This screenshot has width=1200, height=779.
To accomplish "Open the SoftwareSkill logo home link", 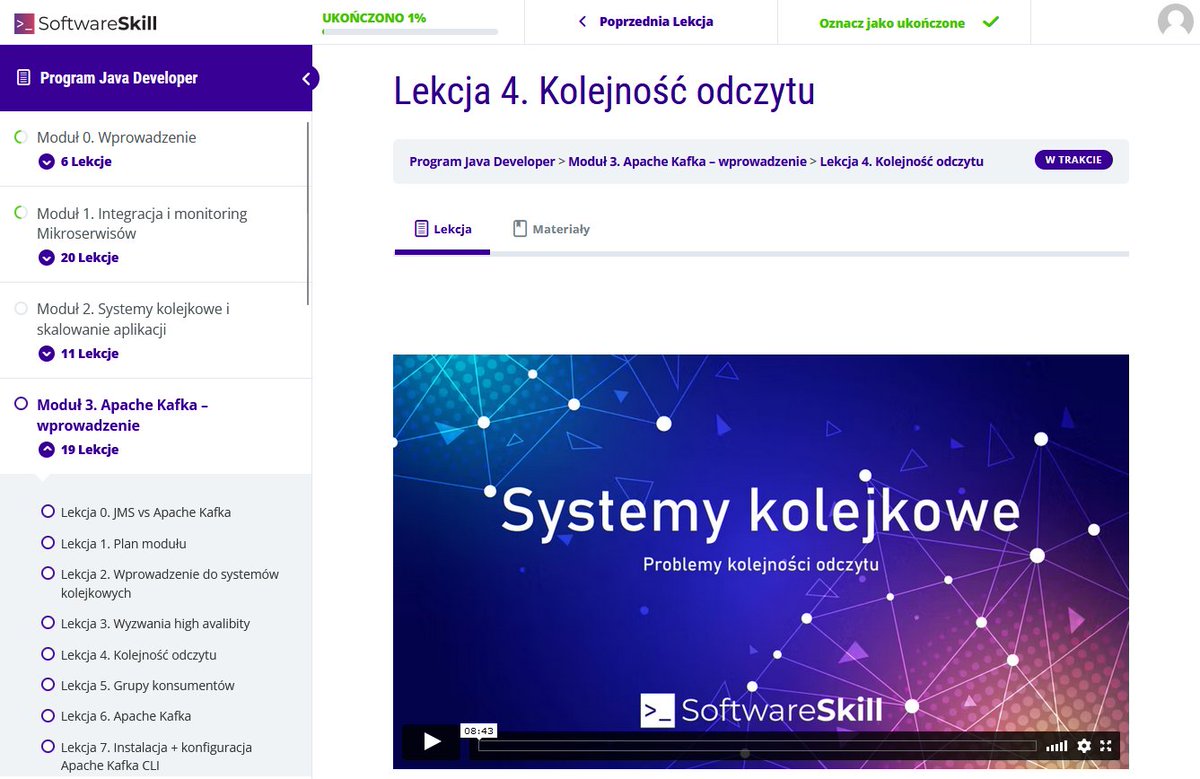I will [86, 22].
